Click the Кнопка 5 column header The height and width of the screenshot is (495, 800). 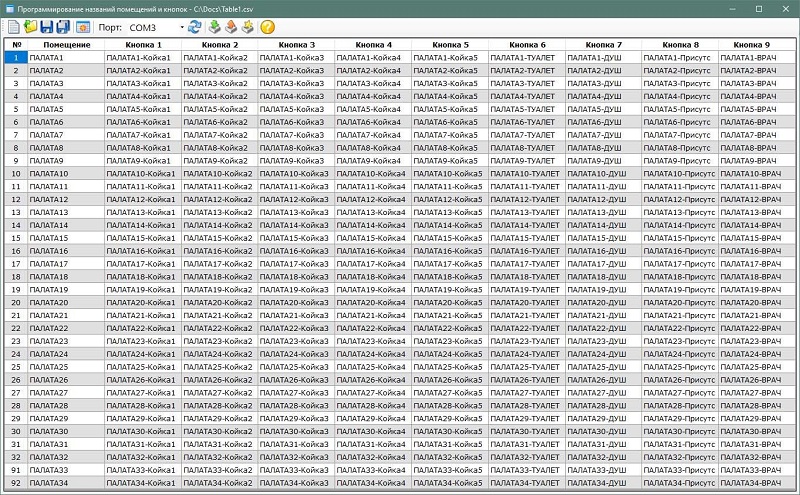(x=450, y=45)
